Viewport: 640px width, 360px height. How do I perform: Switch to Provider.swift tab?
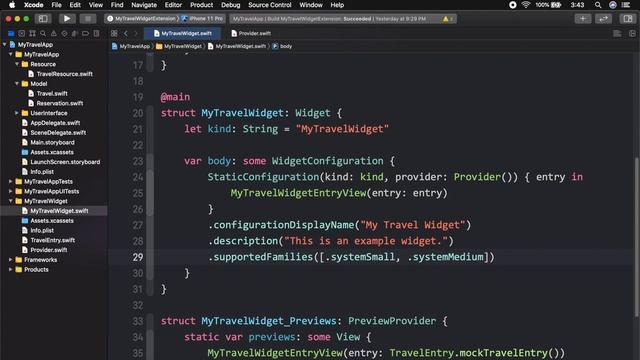coord(251,33)
